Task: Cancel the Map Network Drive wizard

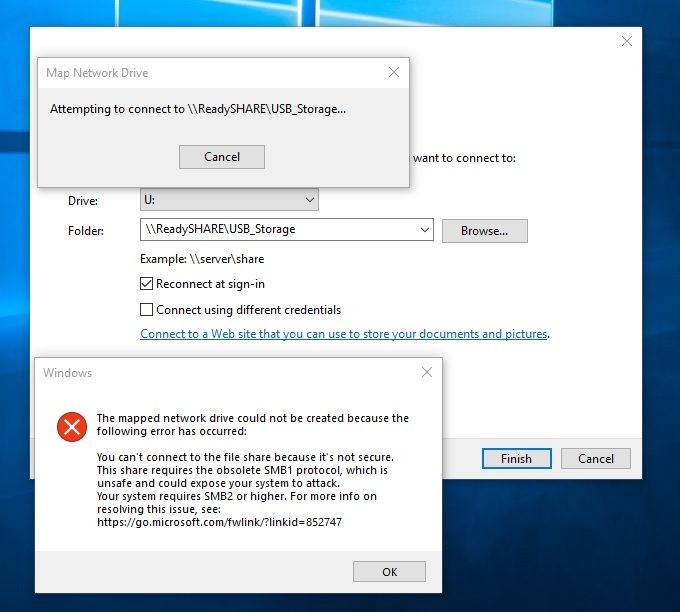Action: tap(595, 458)
